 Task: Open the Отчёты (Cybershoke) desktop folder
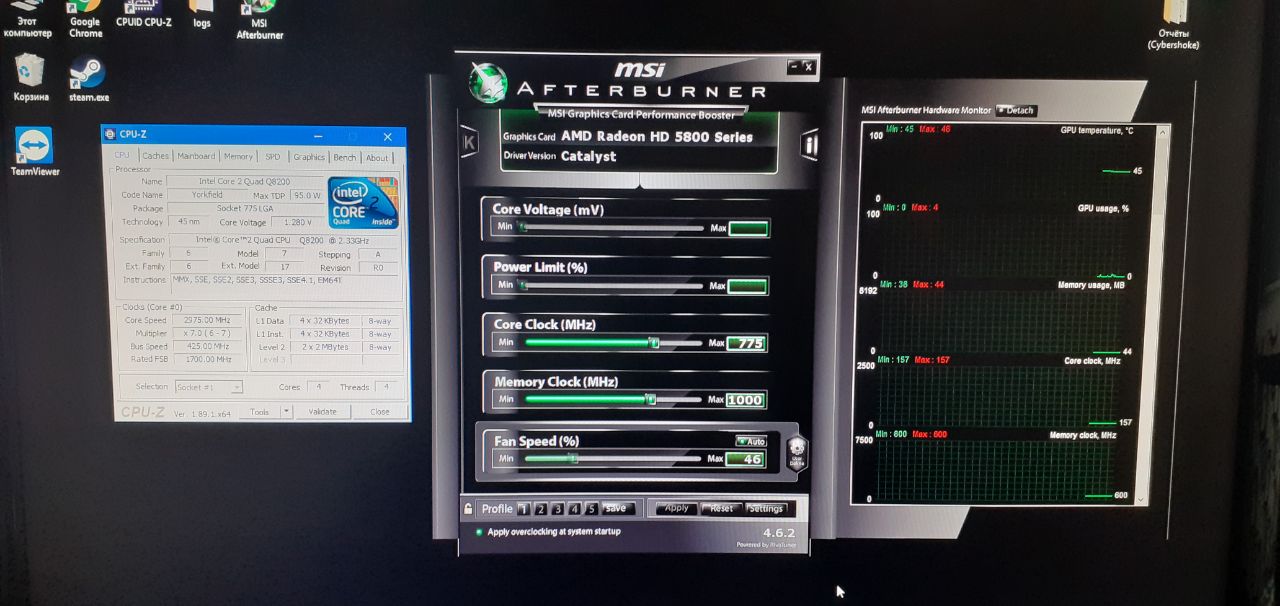pyautogui.click(x=1173, y=25)
